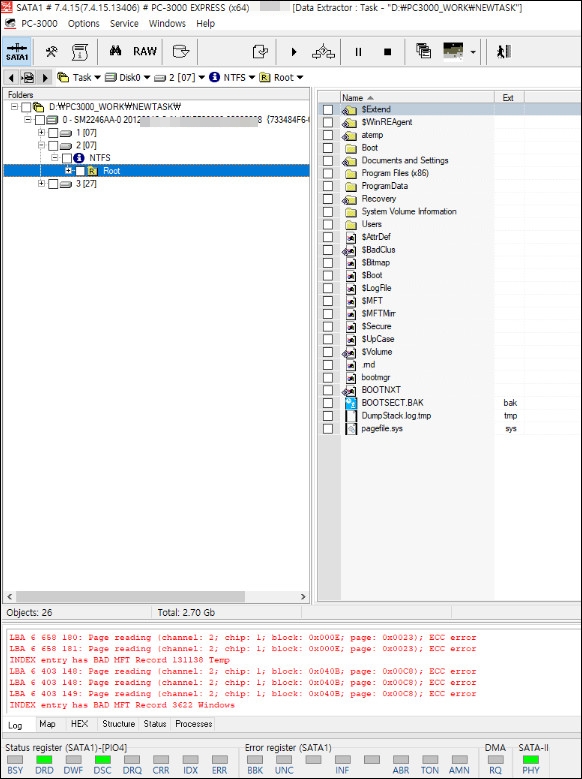Select the System Volume Information folder
Viewport: 582px width, 779px height.
click(409, 212)
